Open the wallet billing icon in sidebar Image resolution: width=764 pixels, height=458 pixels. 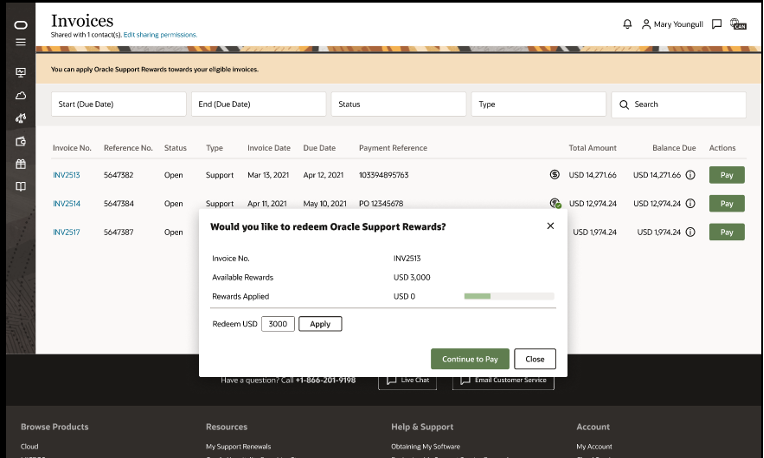[x=20, y=142]
